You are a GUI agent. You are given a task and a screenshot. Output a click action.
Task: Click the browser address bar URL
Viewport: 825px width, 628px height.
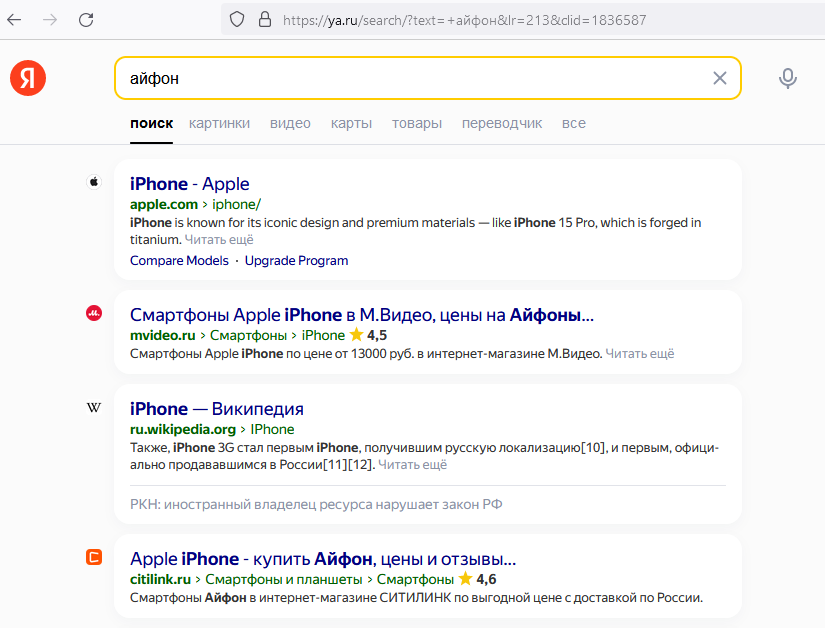coord(464,20)
